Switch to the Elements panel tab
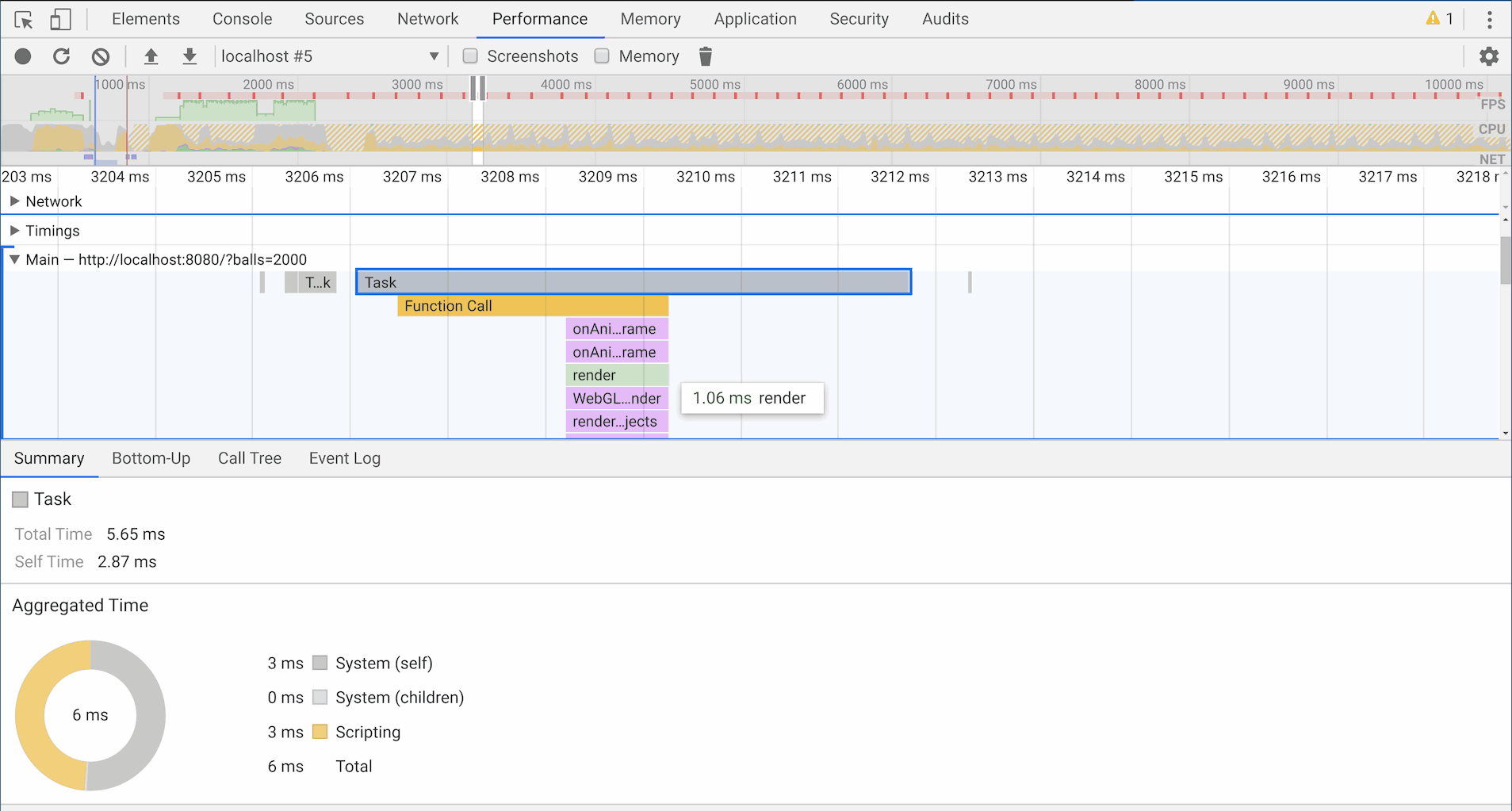 coord(146,19)
